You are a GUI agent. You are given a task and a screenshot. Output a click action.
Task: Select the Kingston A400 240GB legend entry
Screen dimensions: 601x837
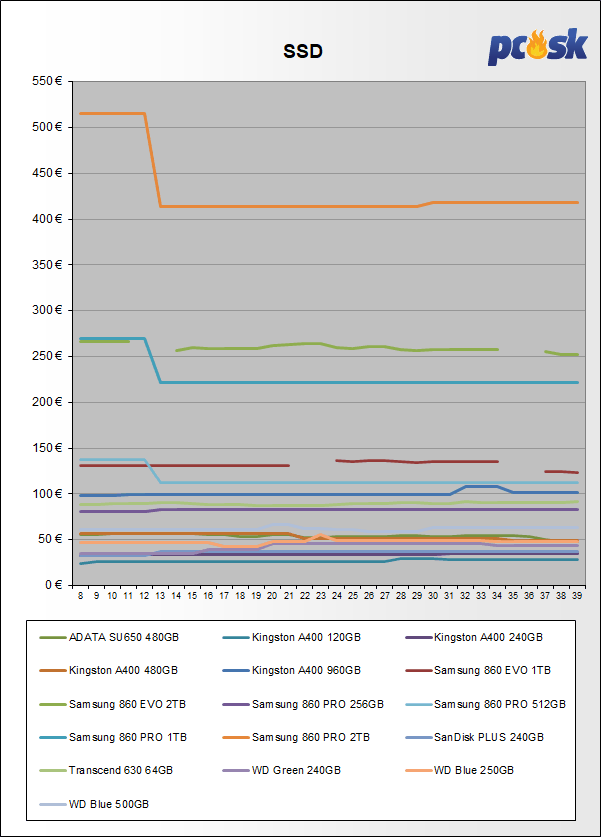click(x=474, y=637)
